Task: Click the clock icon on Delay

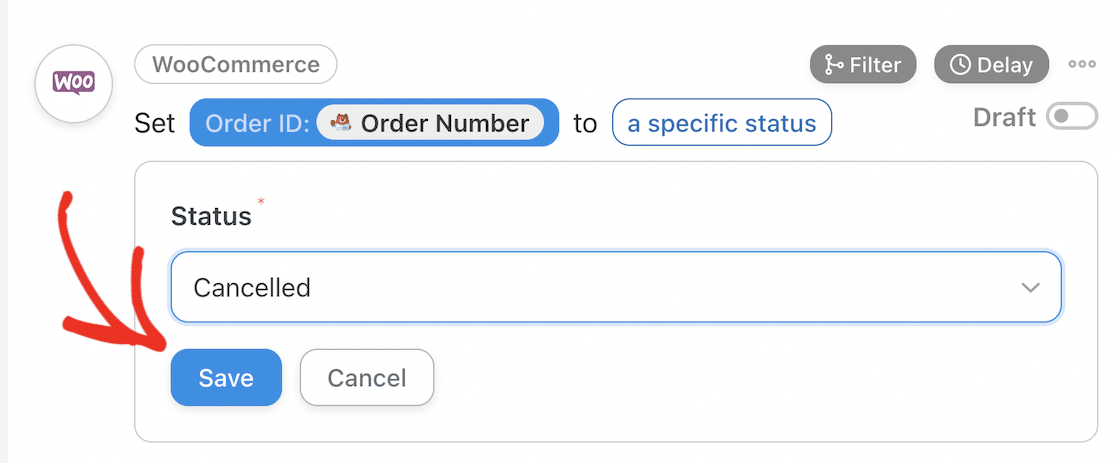Action: (960, 65)
